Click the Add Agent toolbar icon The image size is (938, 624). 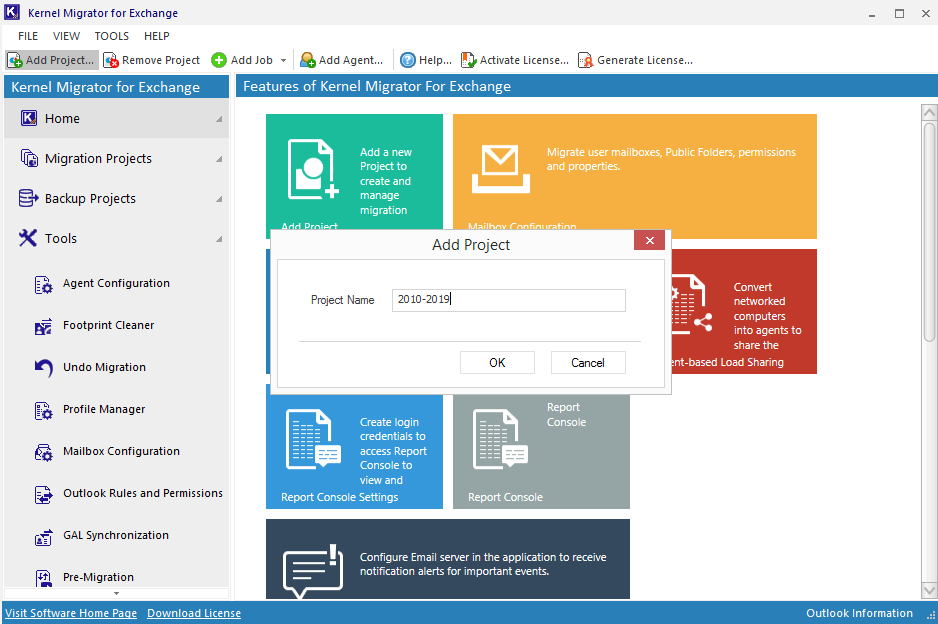tap(308, 60)
